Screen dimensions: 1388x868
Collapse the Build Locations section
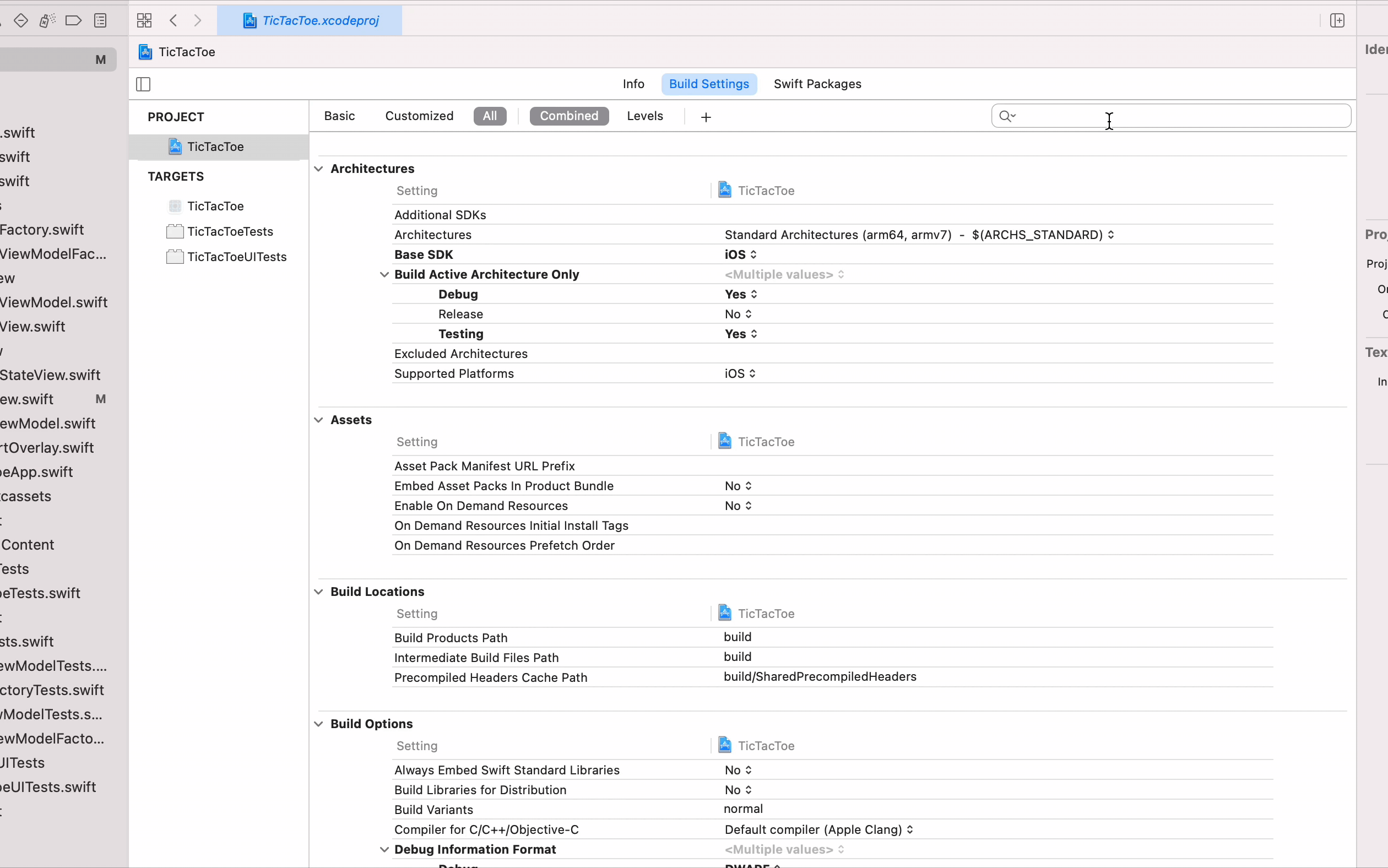(x=318, y=592)
